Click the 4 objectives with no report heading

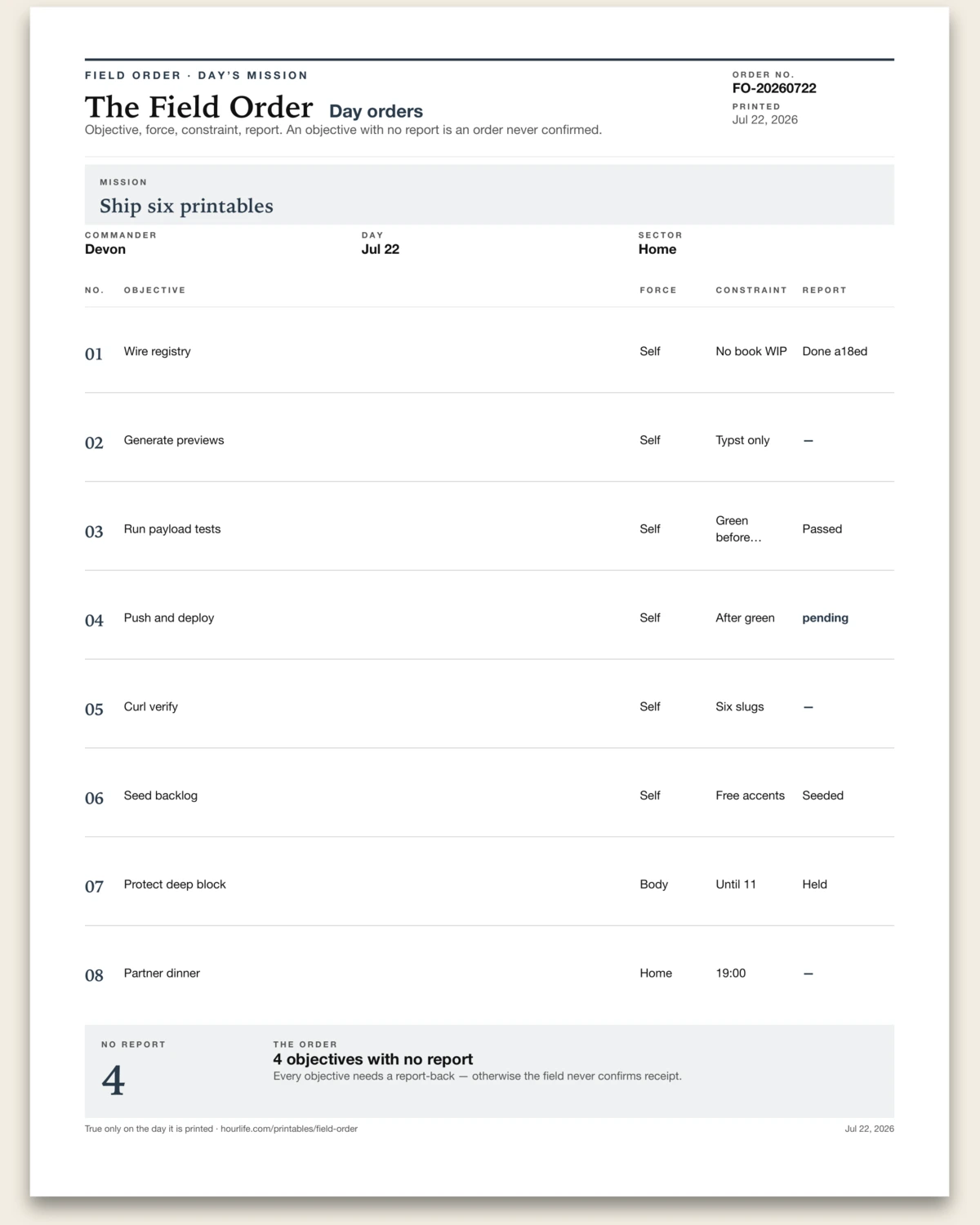[x=373, y=1059]
